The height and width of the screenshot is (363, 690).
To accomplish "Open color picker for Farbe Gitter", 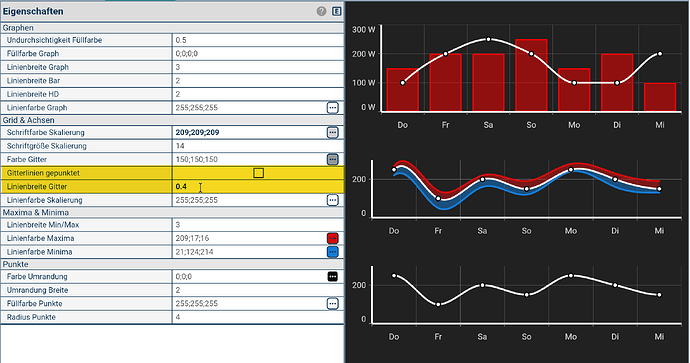I will [333, 159].
